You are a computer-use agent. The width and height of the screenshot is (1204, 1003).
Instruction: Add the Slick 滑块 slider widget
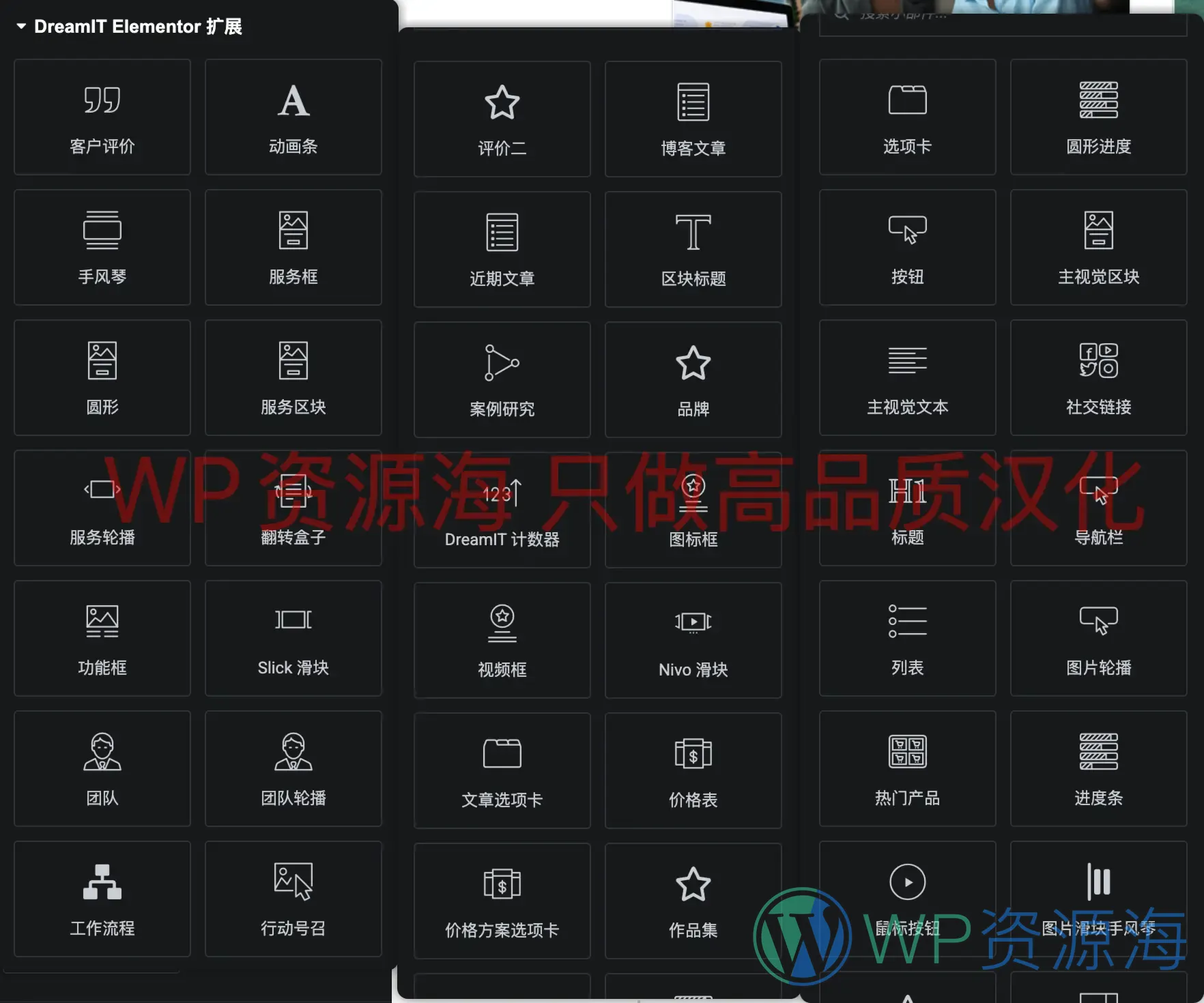(293, 639)
